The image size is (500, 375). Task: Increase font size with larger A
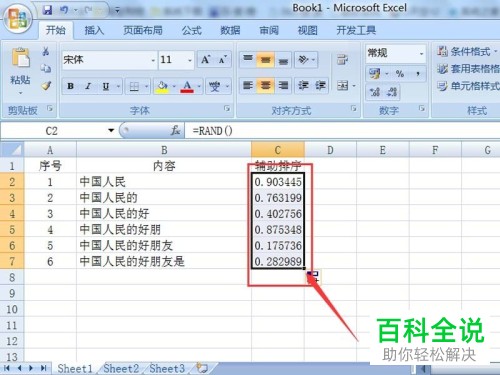(x=205, y=60)
